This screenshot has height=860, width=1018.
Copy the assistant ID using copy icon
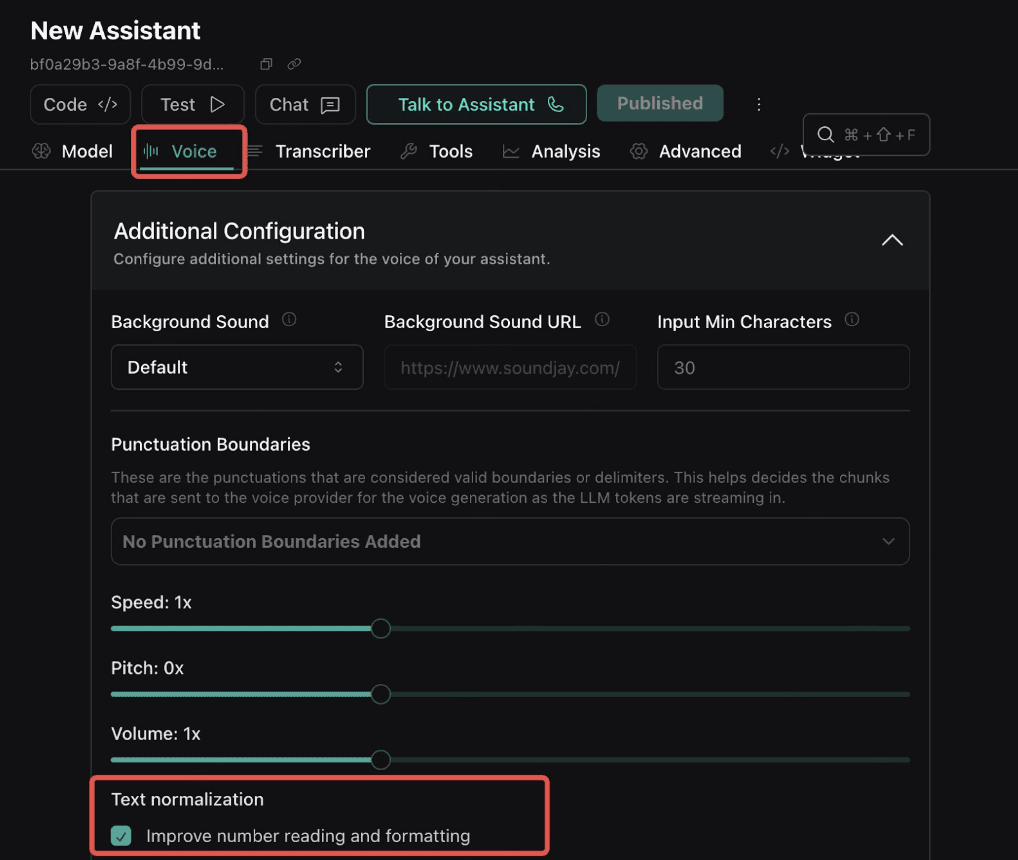pyautogui.click(x=266, y=64)
